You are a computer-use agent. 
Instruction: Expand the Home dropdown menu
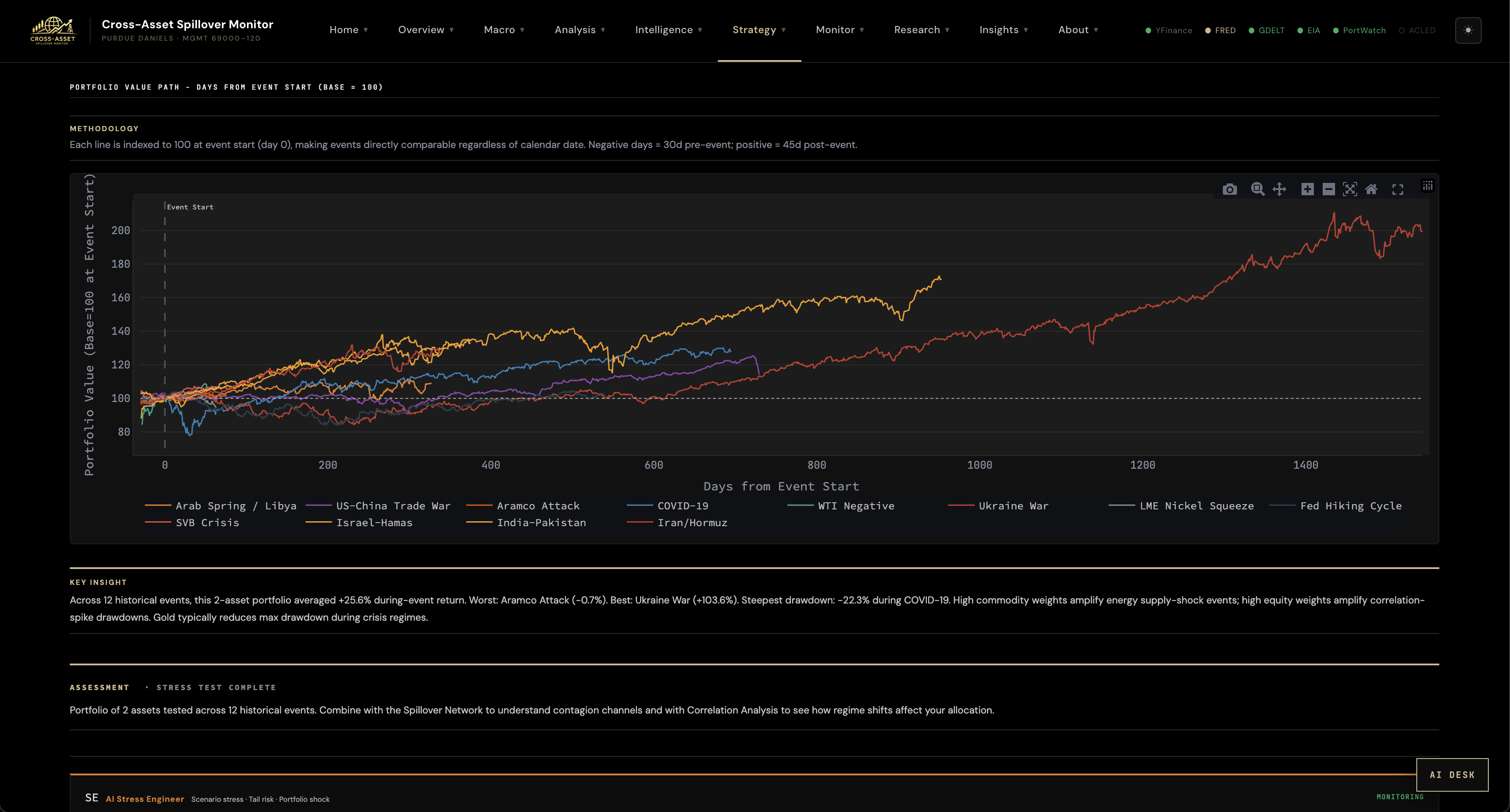pos(349,30)
